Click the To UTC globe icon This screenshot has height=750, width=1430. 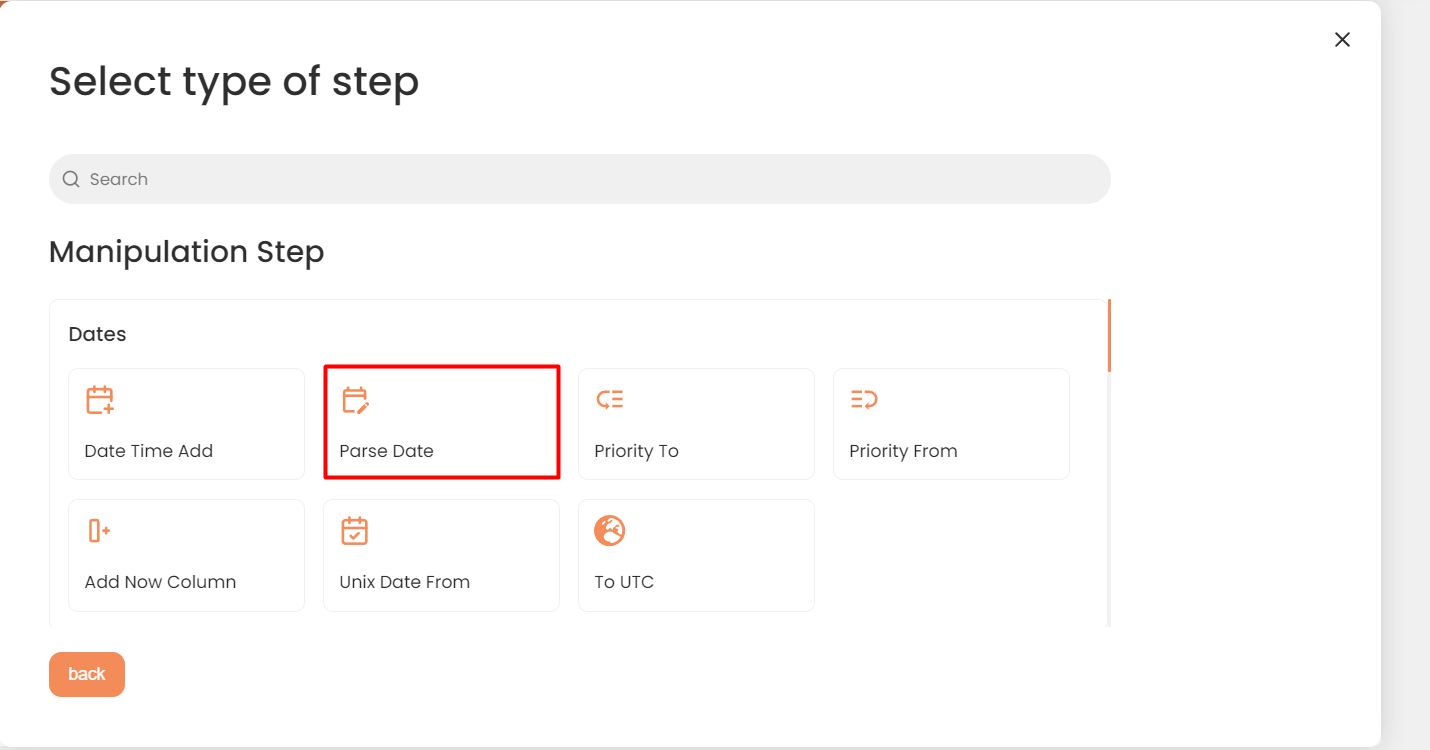pos(610,531)
